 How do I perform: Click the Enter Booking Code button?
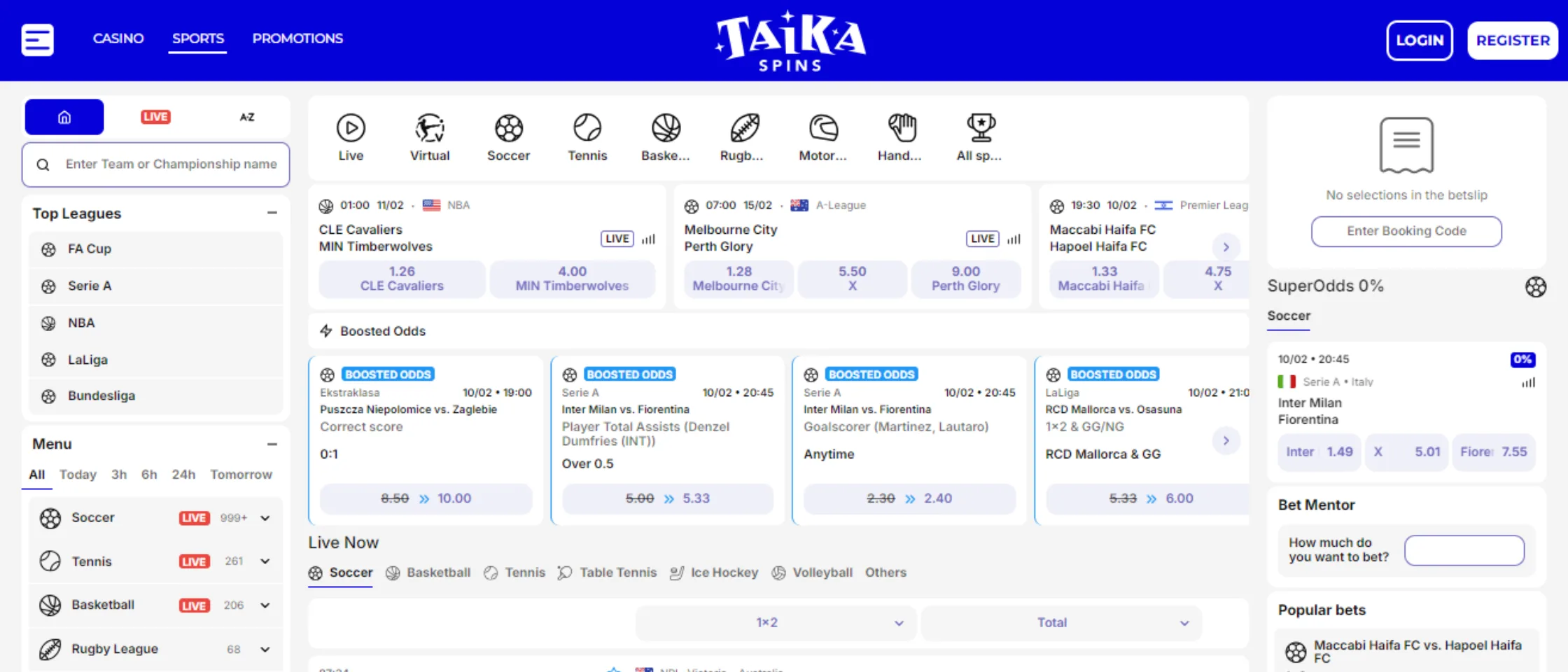click(1406, 232)
